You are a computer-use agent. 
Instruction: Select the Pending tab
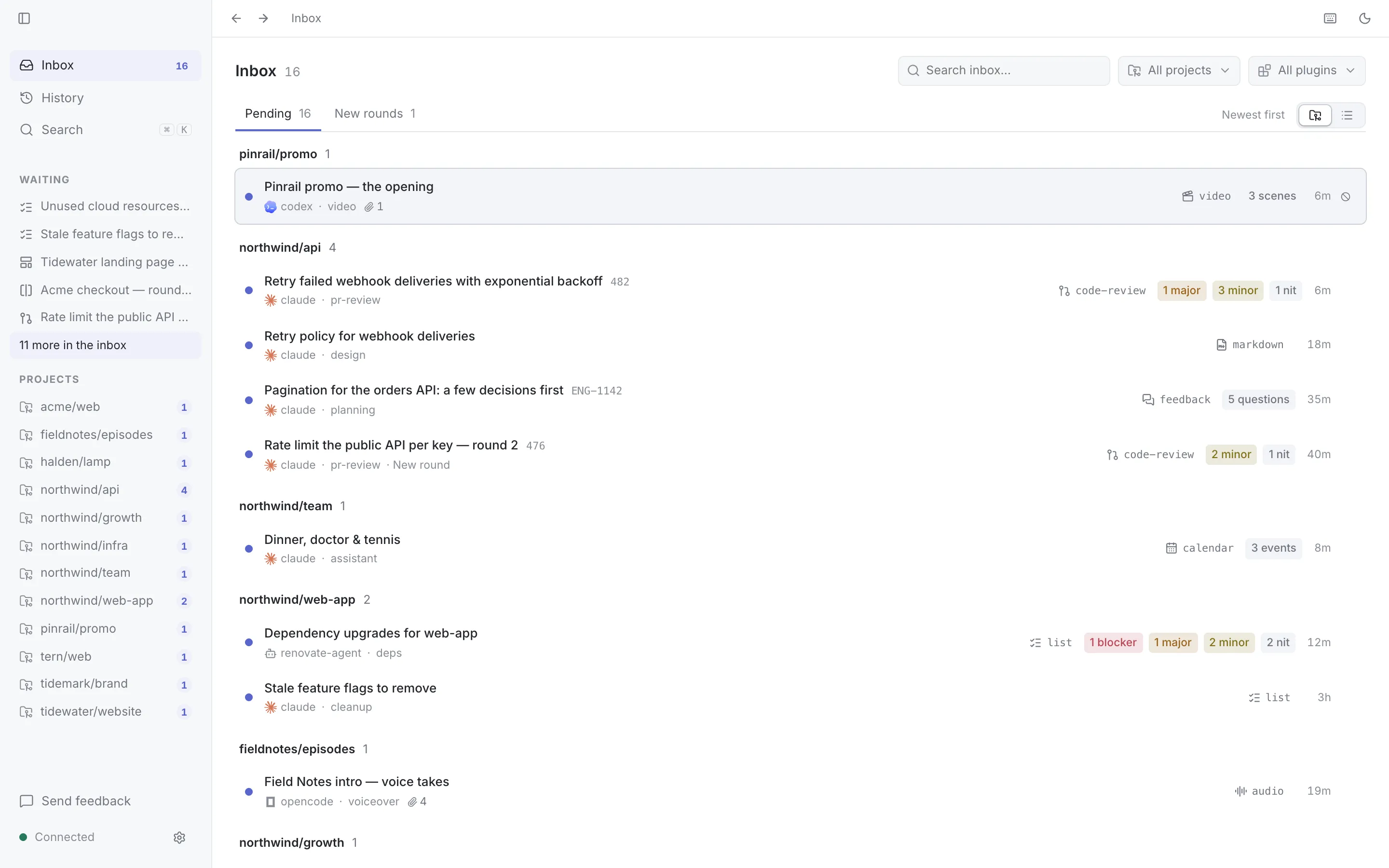point(278,114)
